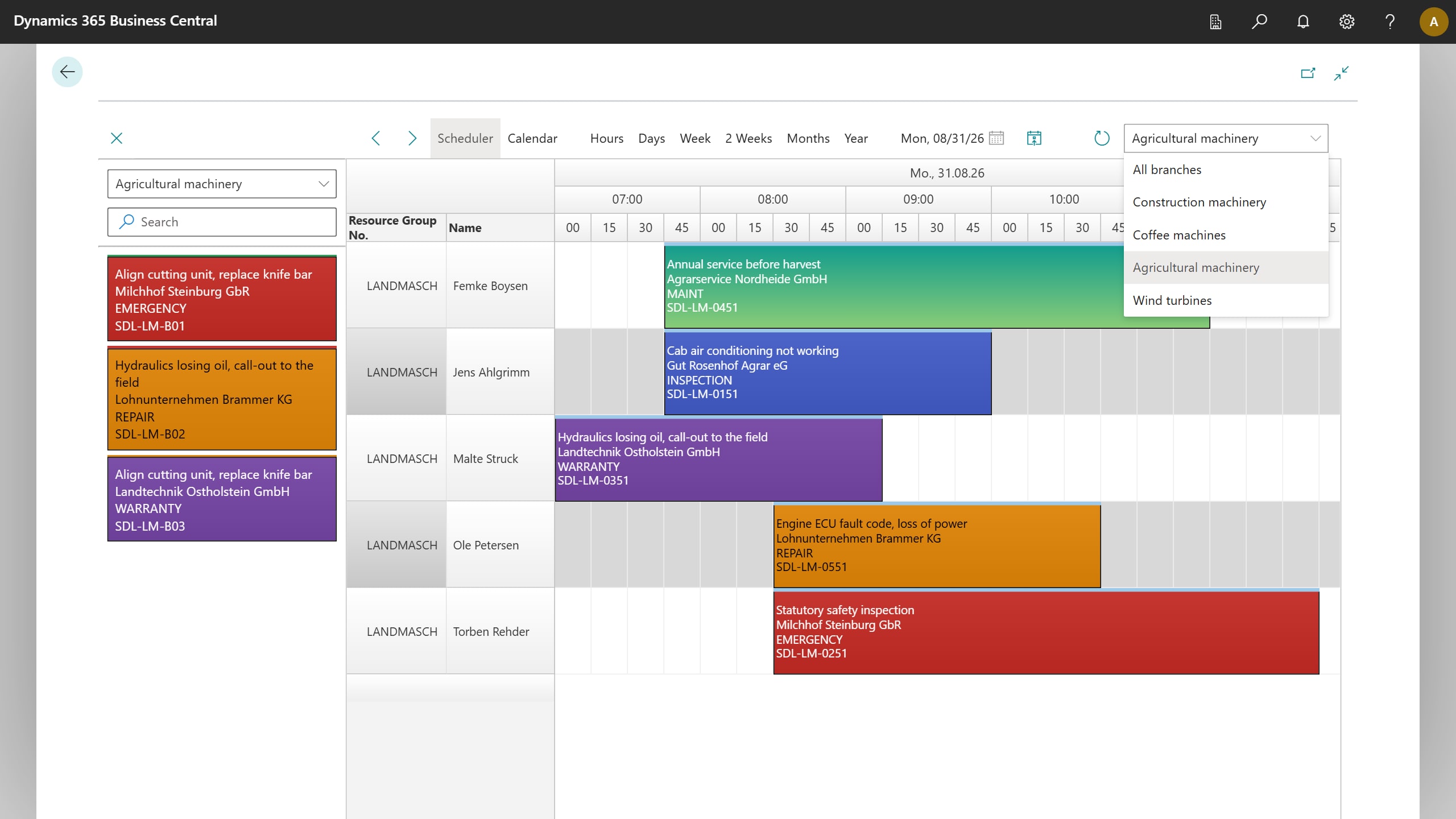Select backlog card SDL-LM-B01 emergency
The width and height of the screenshot is (1456, 819).
tap(222, 299)
